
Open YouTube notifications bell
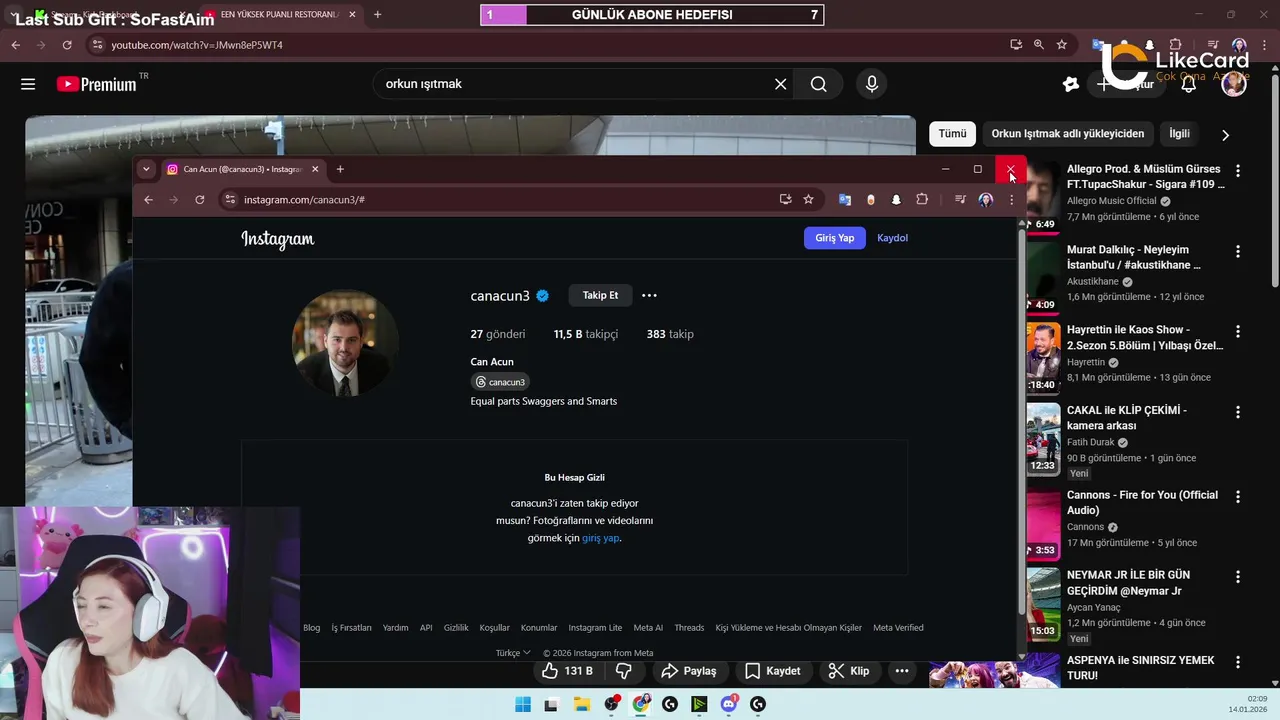click(x=1188, y=84)
